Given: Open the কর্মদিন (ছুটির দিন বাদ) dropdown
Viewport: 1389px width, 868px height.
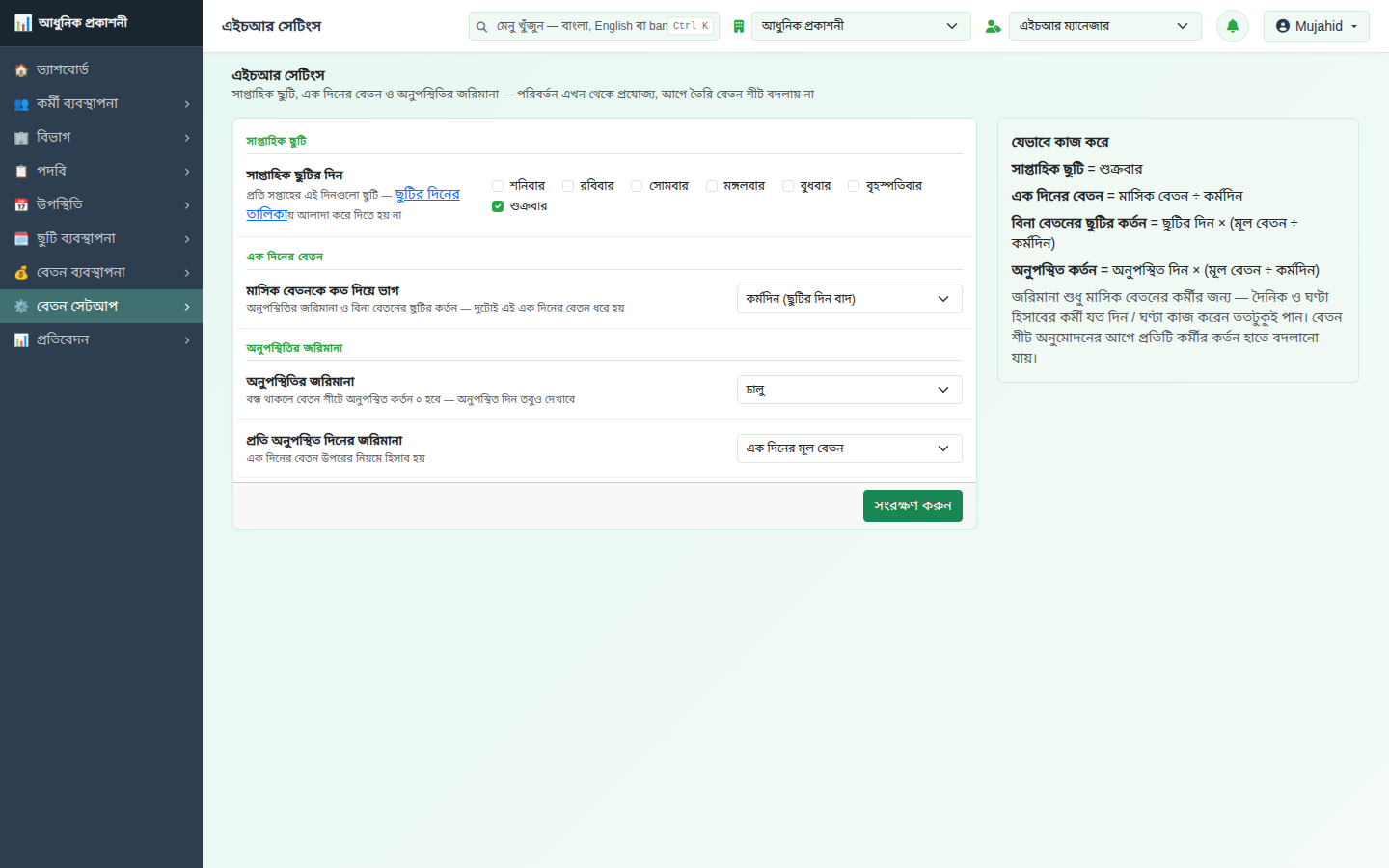Looking at the screenshot, I should (850, 299).
